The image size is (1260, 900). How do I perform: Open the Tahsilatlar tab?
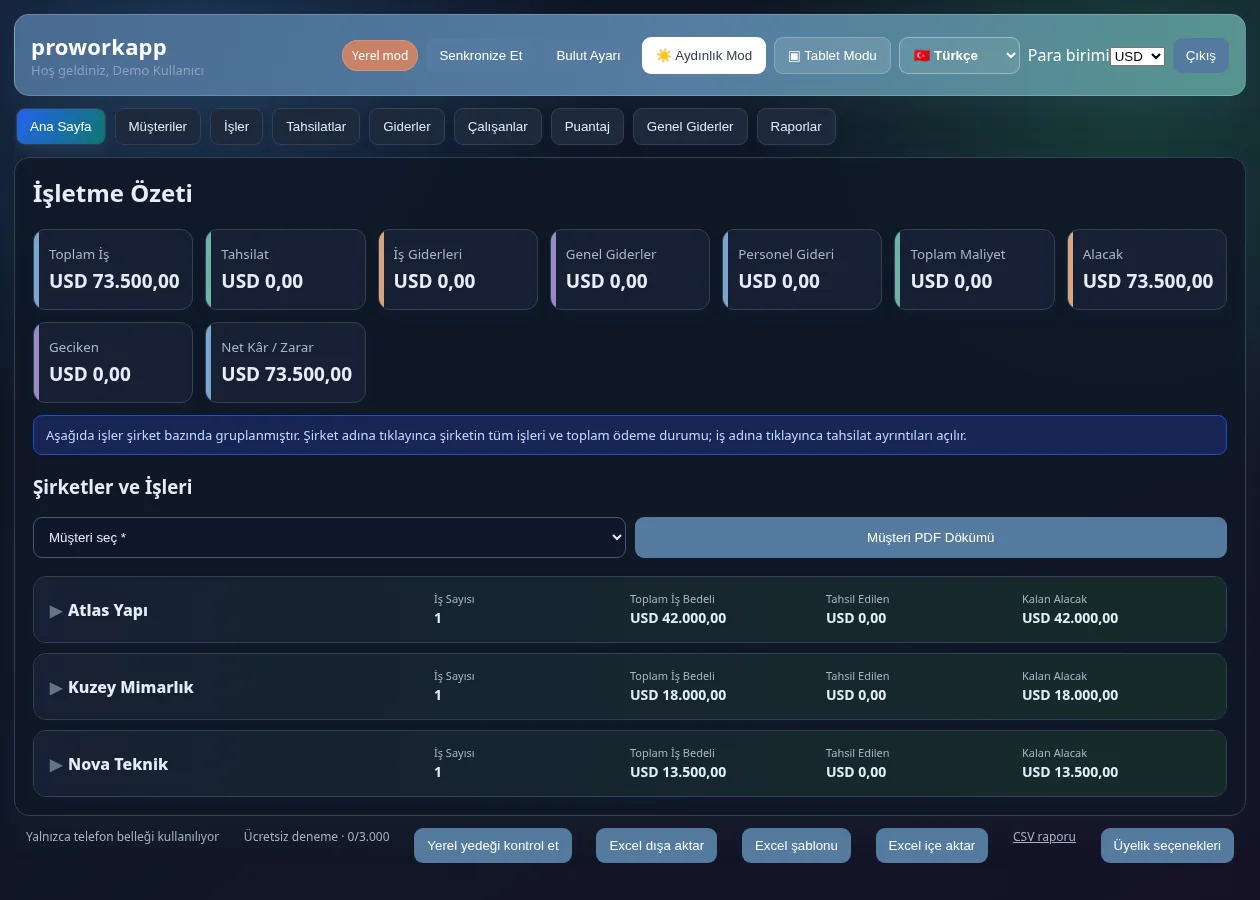point(316,127)
